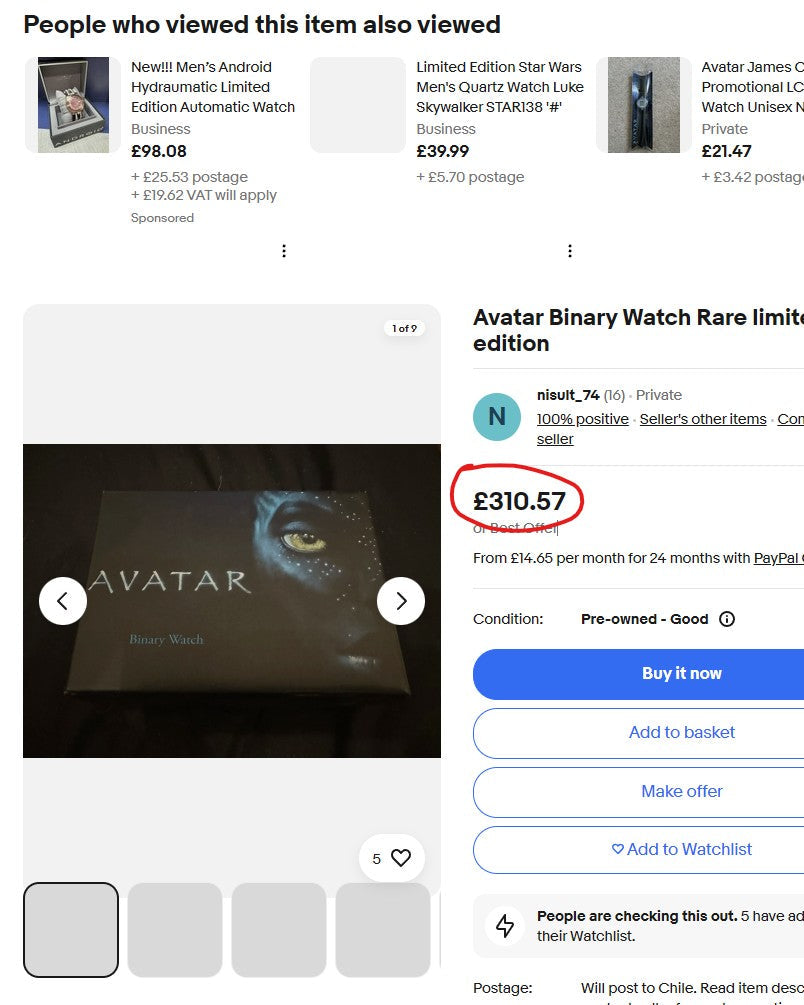Click the nisult_74 seller name link
Screen dimensions: 804x1005
(x=568, y=395)
